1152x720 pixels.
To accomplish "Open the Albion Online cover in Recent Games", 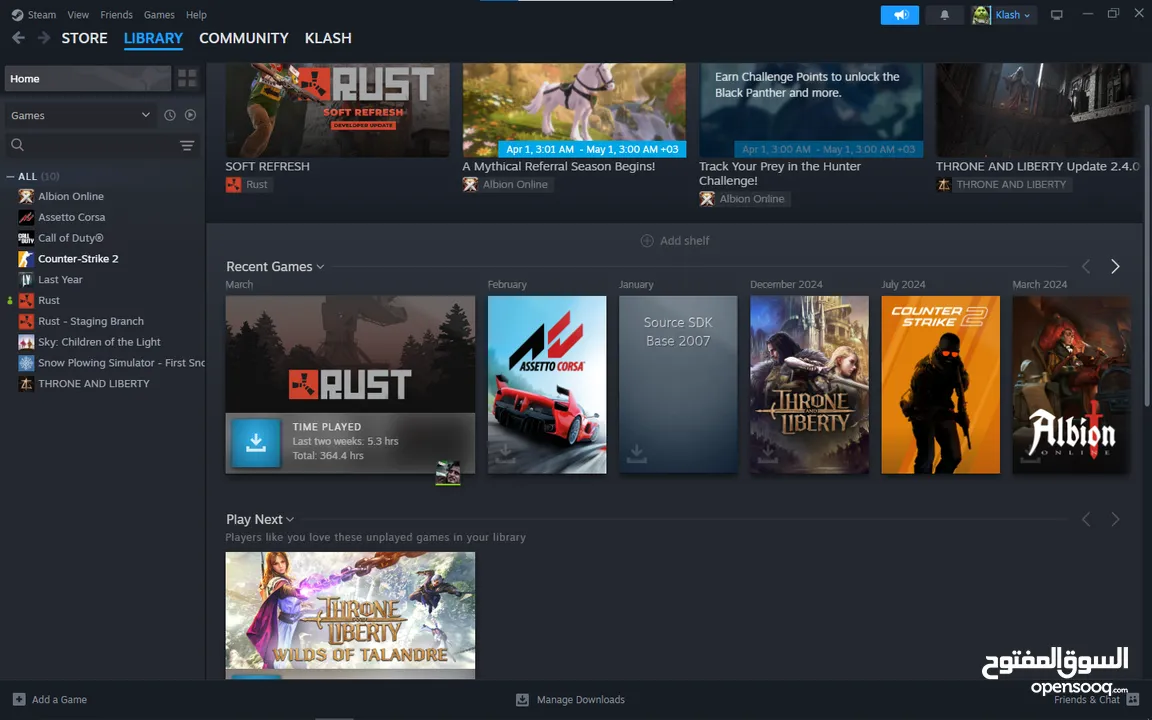I will tap(1071, 385).
